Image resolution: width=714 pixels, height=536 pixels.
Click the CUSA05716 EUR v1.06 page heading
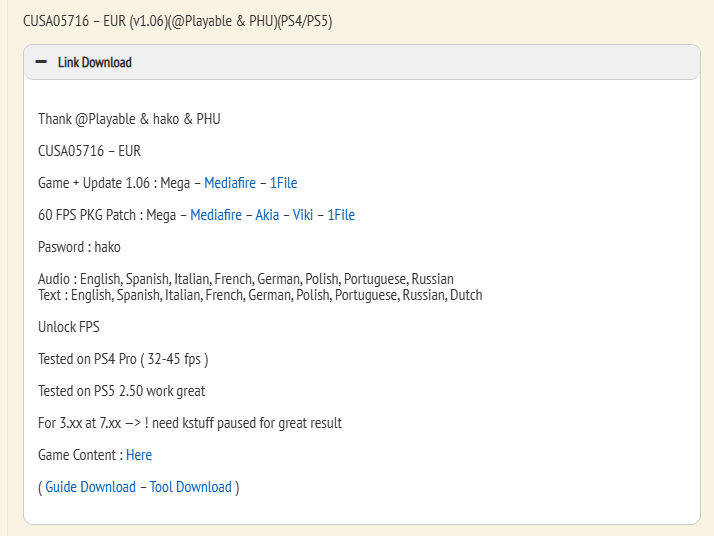click(x=178, y=21)
